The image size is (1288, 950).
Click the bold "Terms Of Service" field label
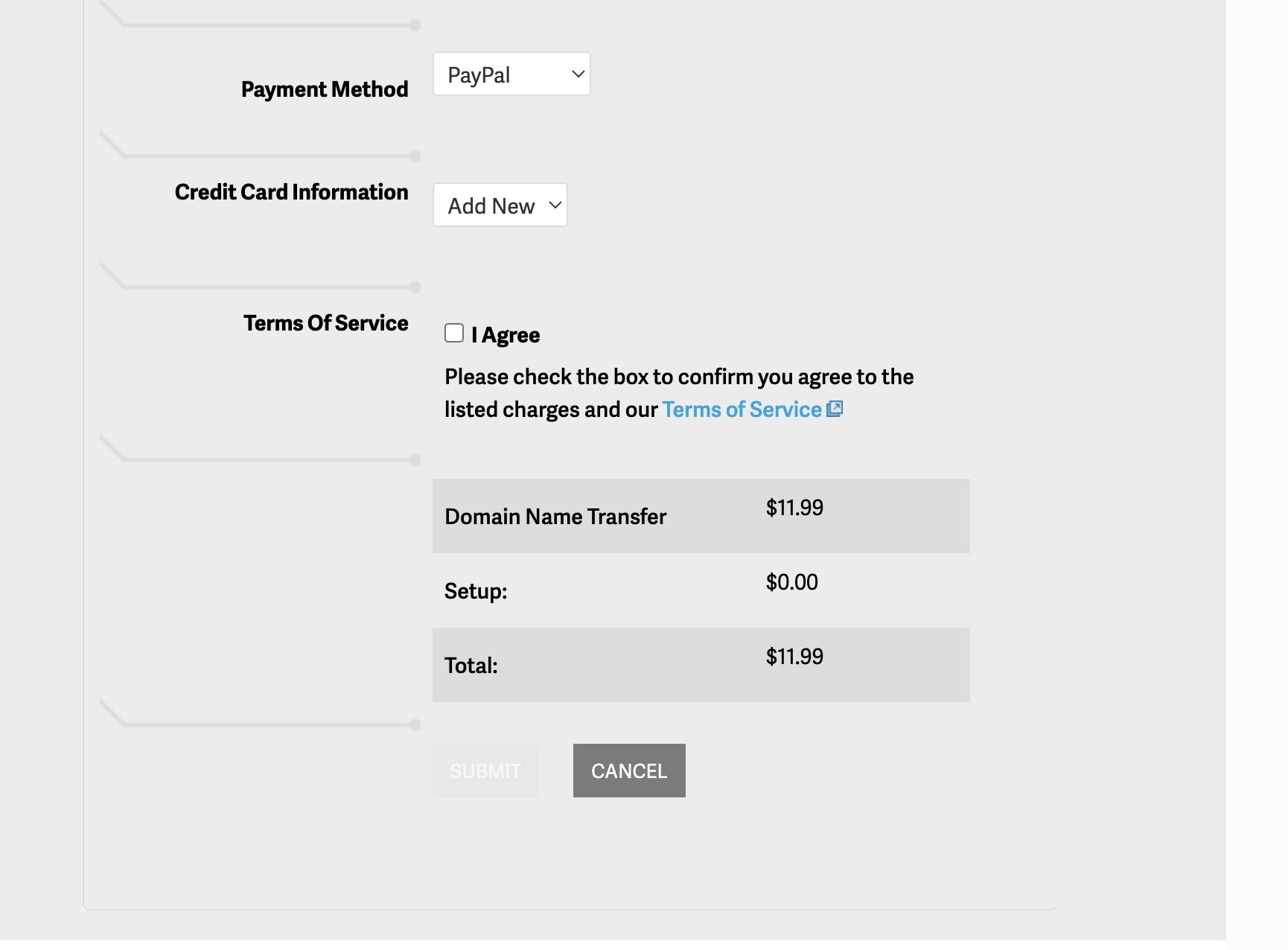325,323
